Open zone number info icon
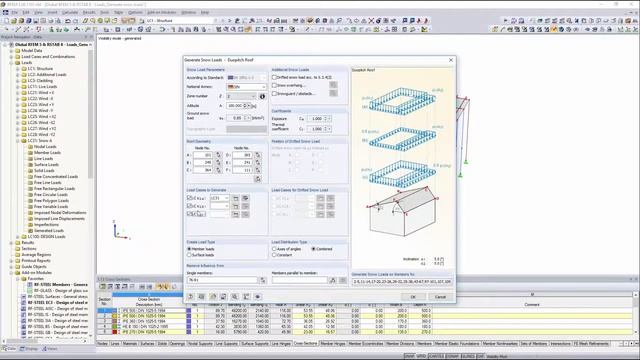Viewport: 640px width, 360px height. pos(262,96)
